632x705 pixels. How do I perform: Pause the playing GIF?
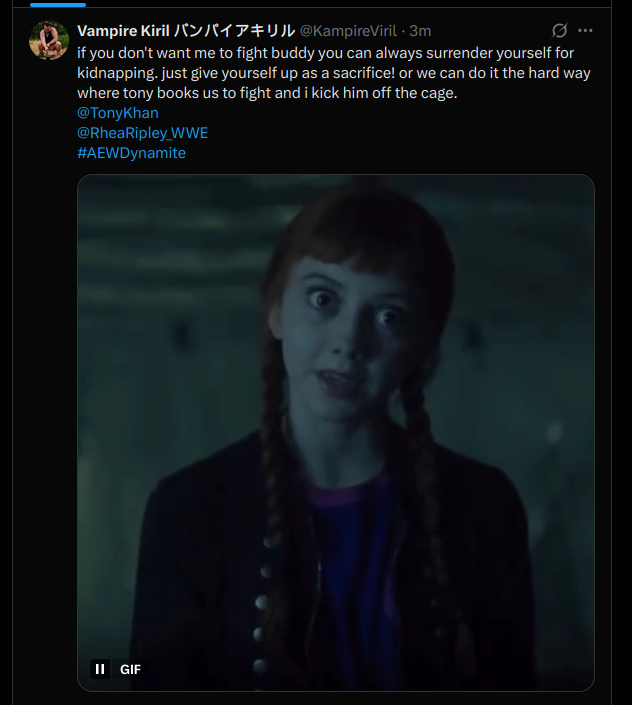100,669
